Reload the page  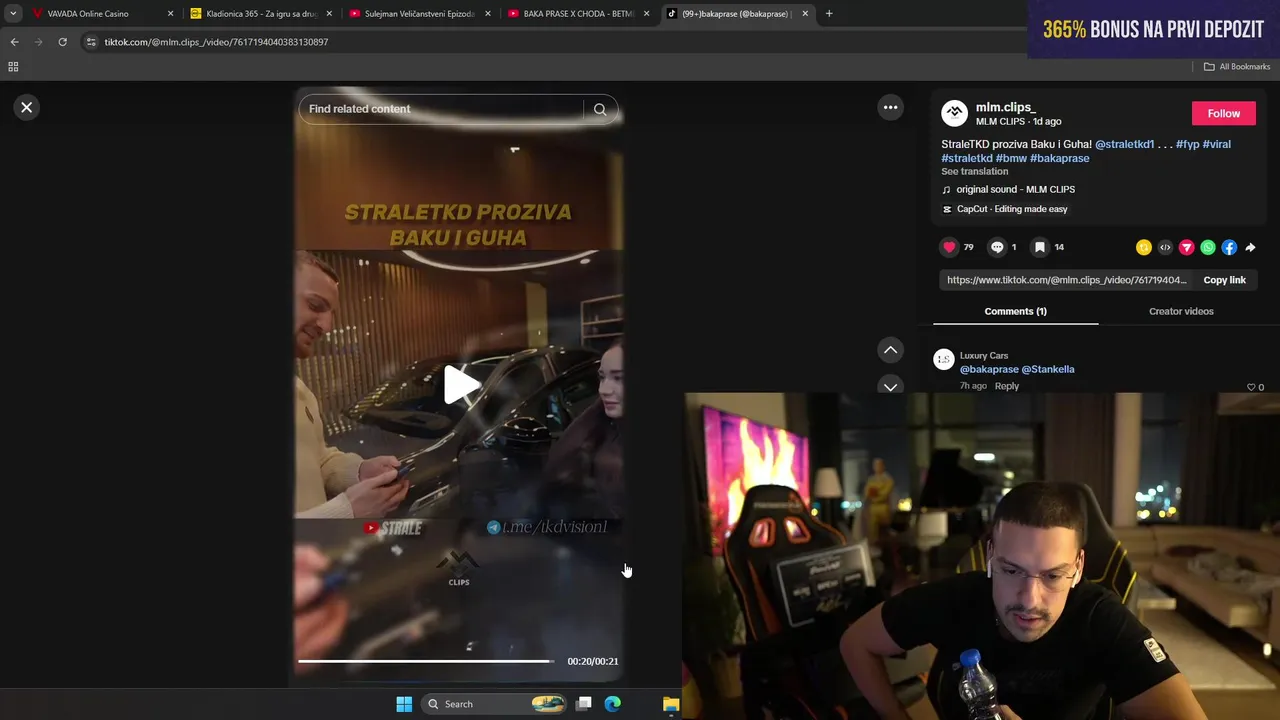click(62, 42)
